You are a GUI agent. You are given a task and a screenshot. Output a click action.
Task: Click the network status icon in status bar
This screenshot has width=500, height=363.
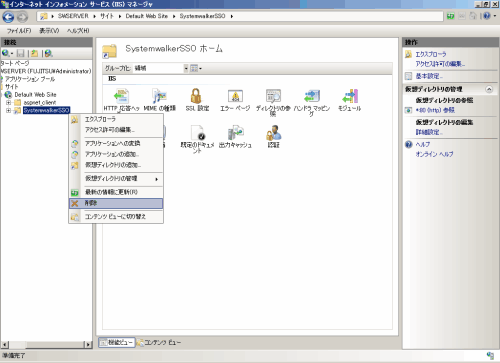point(490,355)
